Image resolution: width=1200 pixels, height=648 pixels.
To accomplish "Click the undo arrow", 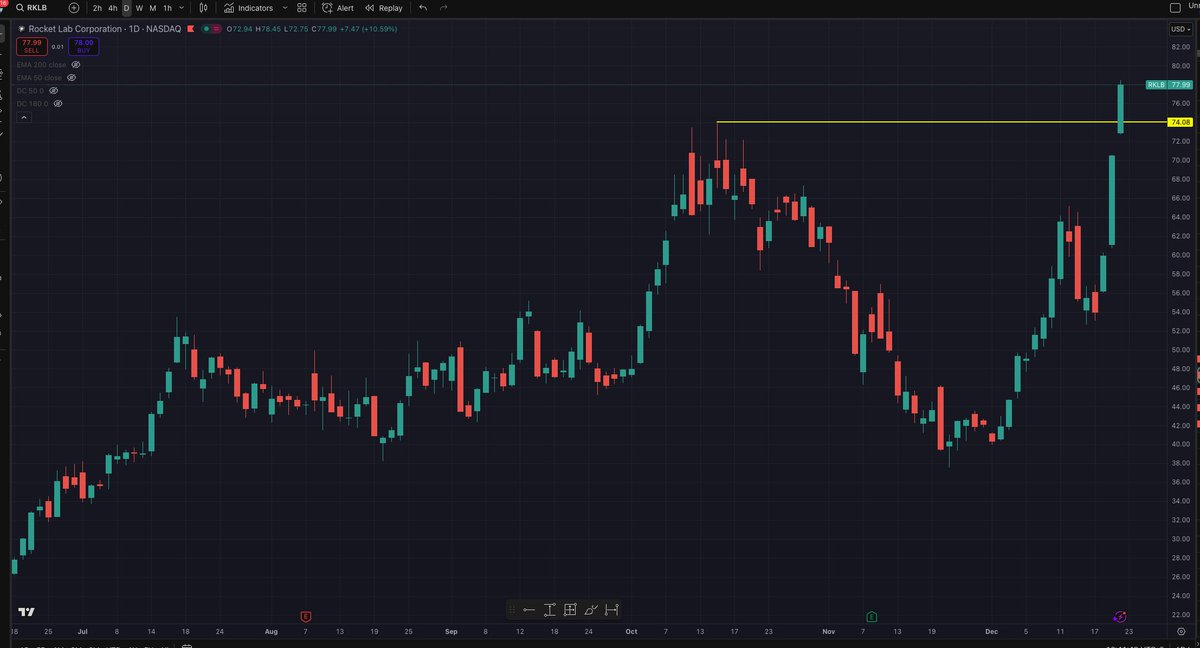I will [423, 8].
